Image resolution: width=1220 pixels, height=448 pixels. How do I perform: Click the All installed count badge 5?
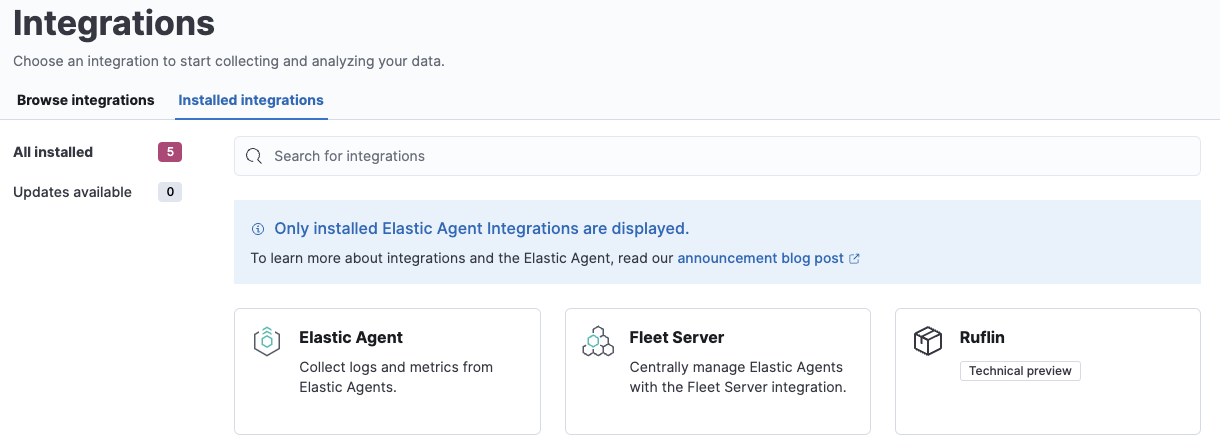click(170, 152)
